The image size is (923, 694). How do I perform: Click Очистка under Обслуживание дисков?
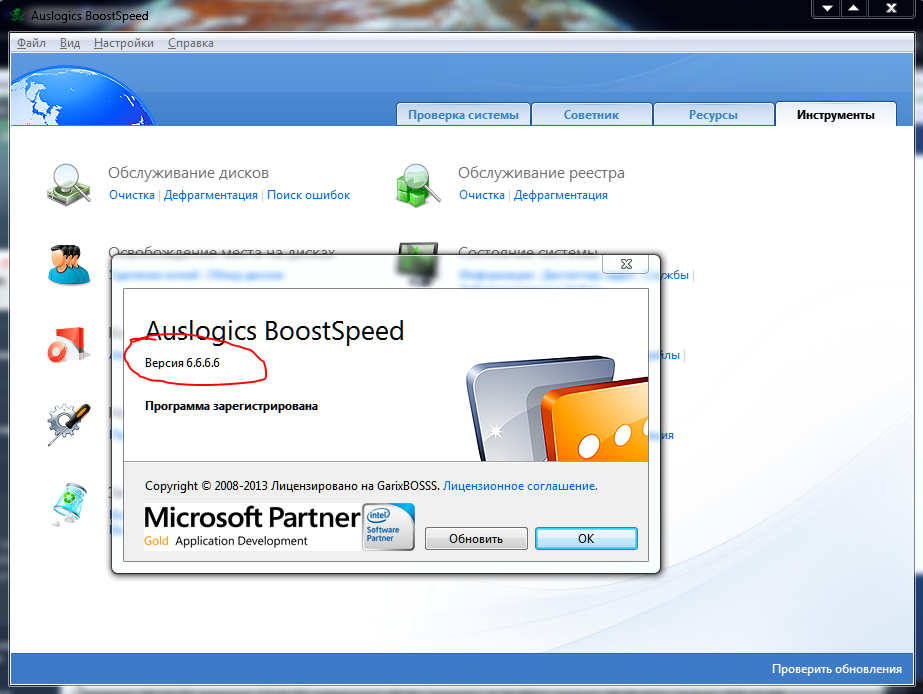(132, 195)
